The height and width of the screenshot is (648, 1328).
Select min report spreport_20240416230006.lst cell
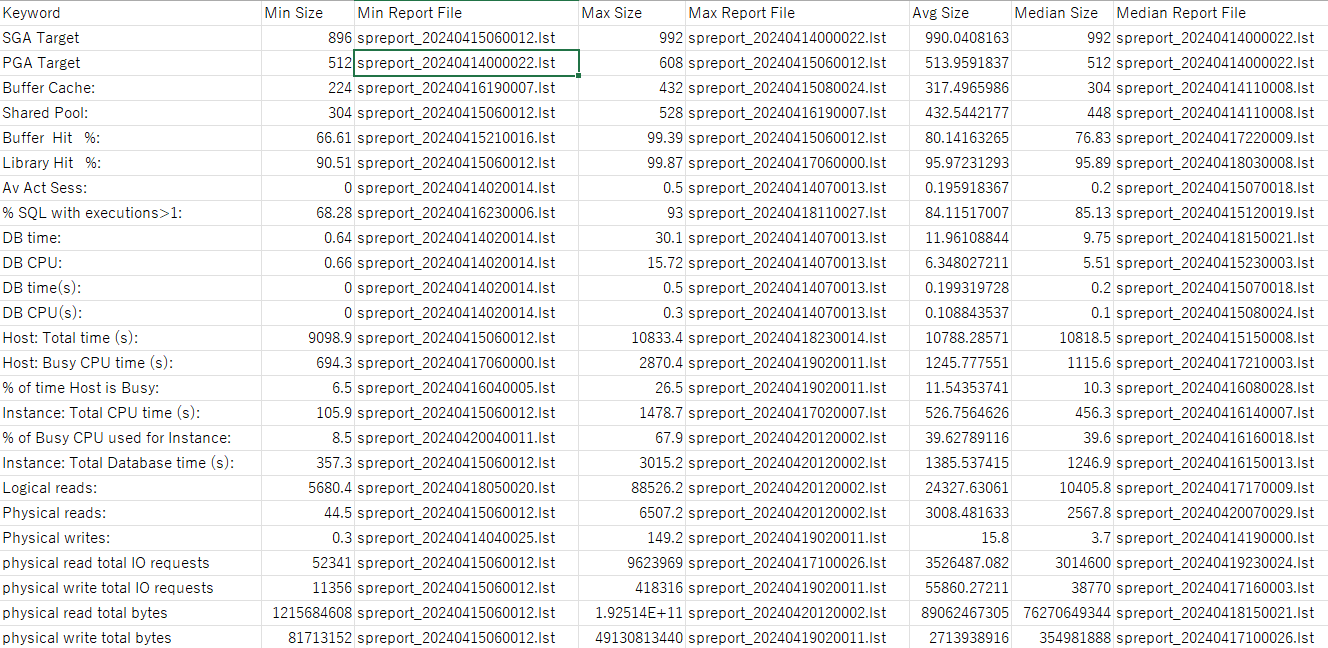pyautogui.click(x=467, y=213)
